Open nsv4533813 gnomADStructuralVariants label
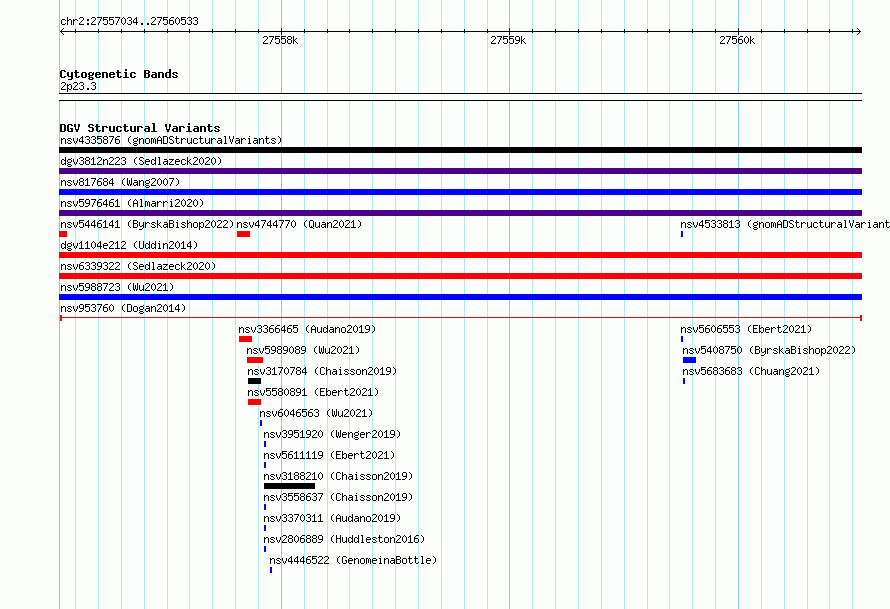 [x=785, y=224]
